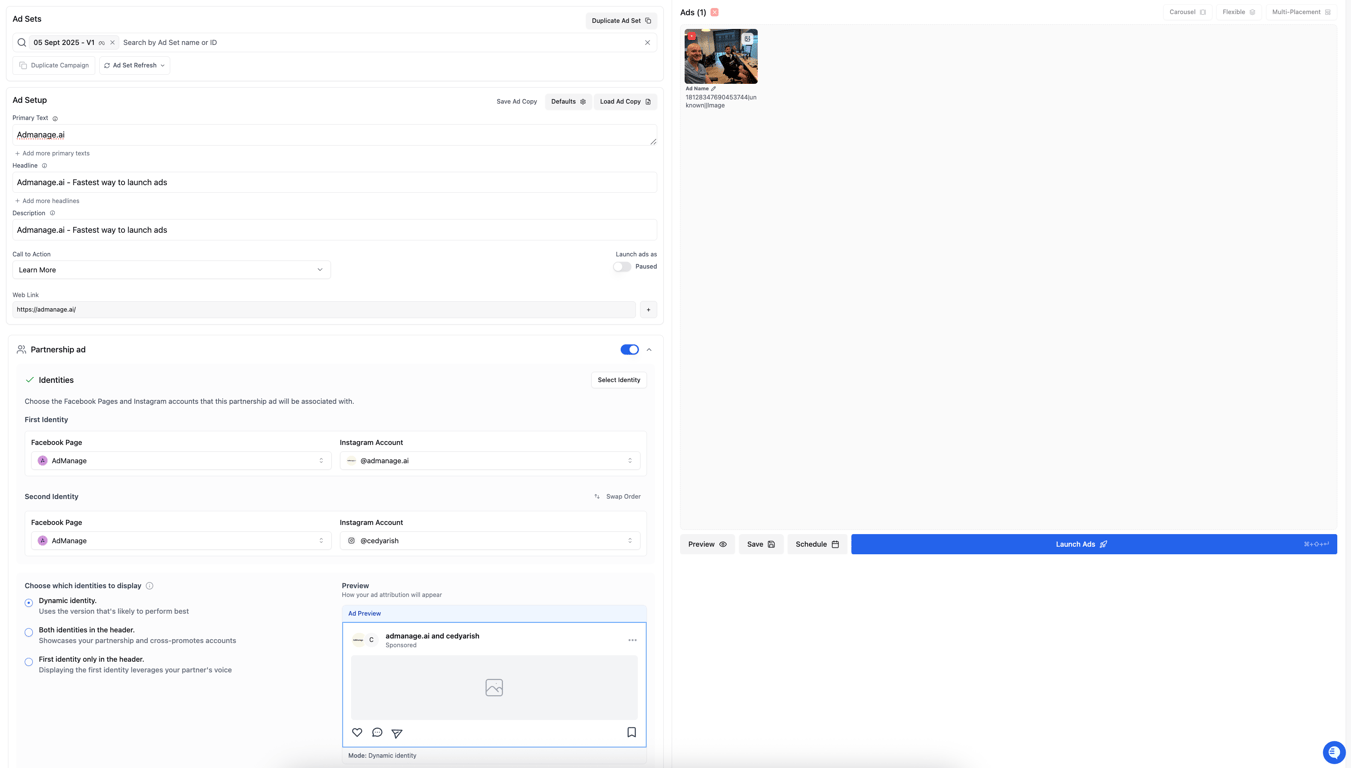Add more headlines

tap(47, 201)
